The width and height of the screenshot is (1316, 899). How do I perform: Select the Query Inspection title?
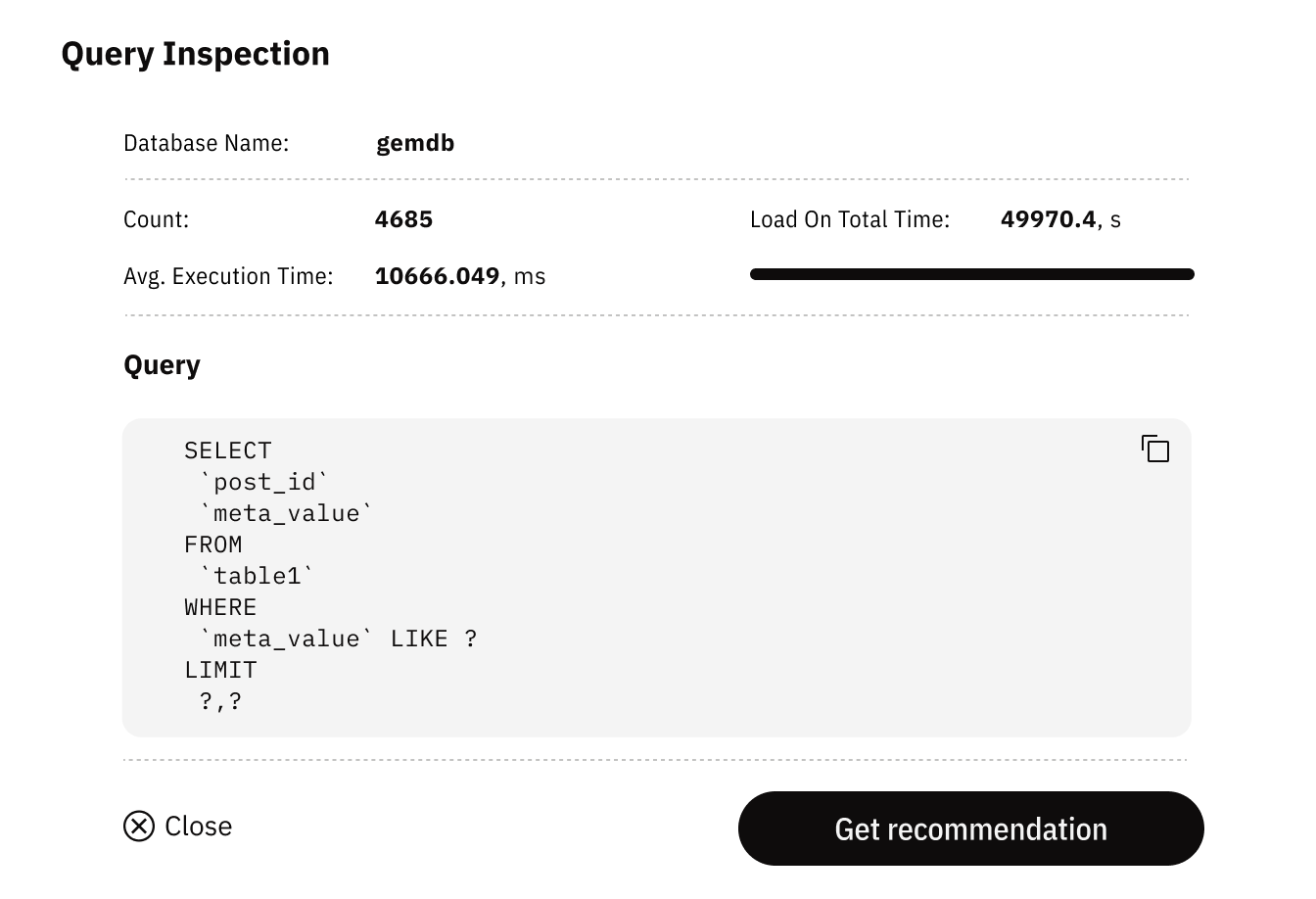(x=196, y=54)
